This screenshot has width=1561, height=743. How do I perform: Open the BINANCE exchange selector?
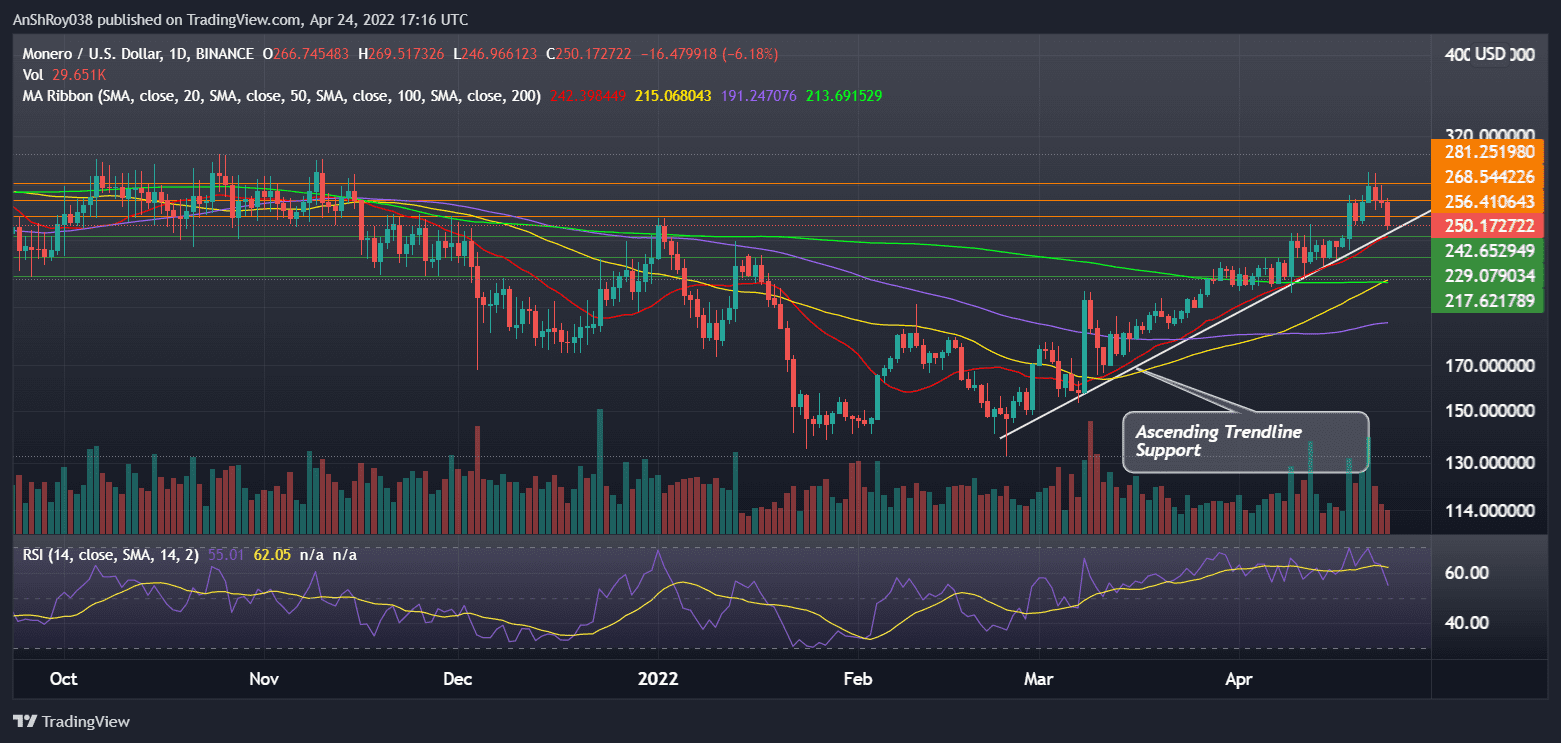tap(222, 54)
